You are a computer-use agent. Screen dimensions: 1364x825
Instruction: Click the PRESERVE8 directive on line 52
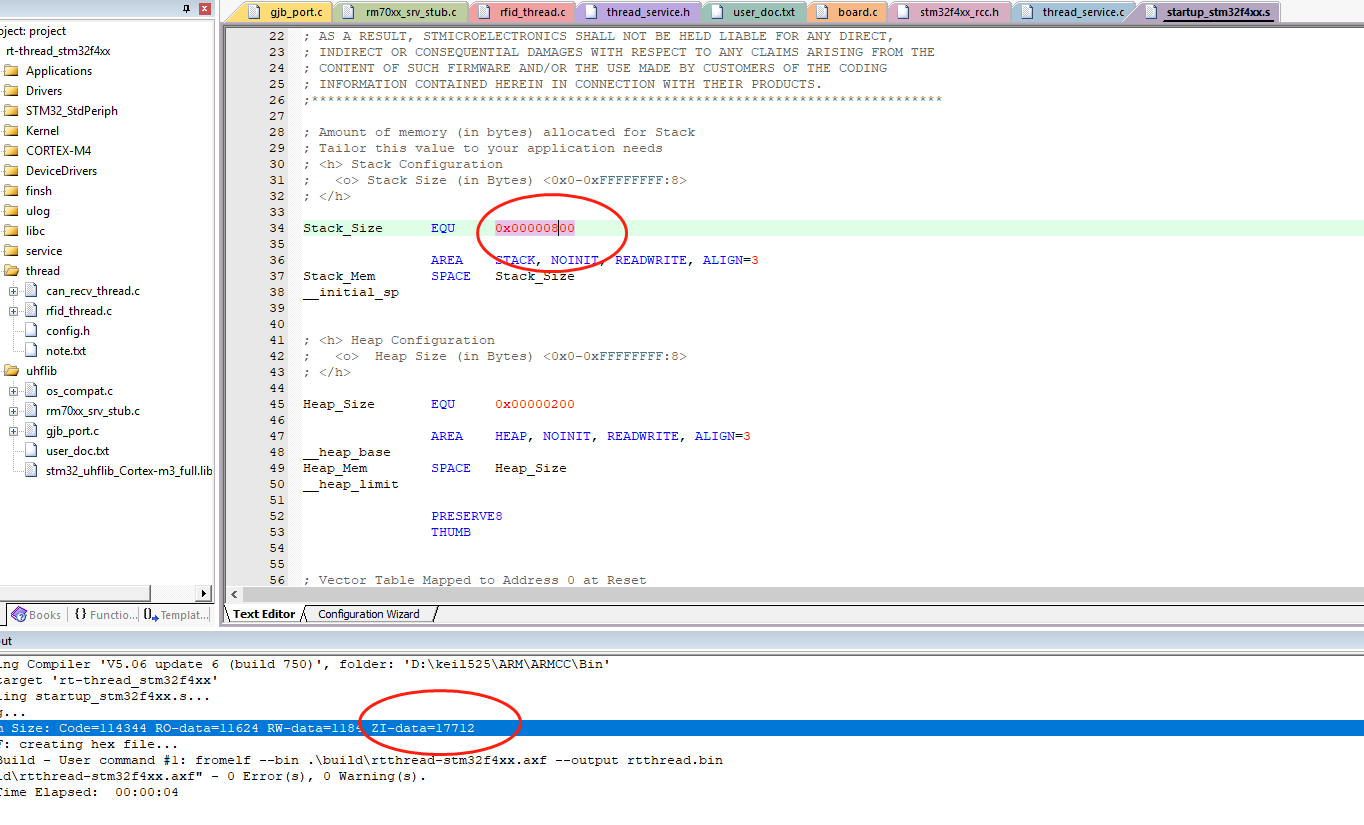click(x=467, y=516)
